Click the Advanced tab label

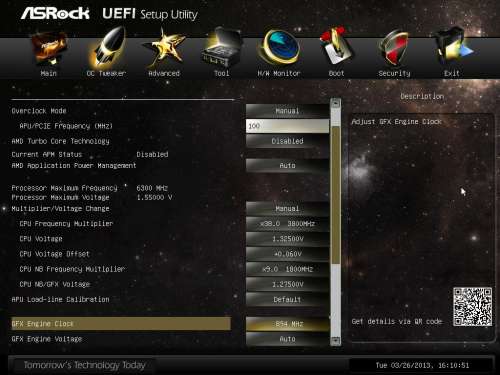(x=164, y=73)
